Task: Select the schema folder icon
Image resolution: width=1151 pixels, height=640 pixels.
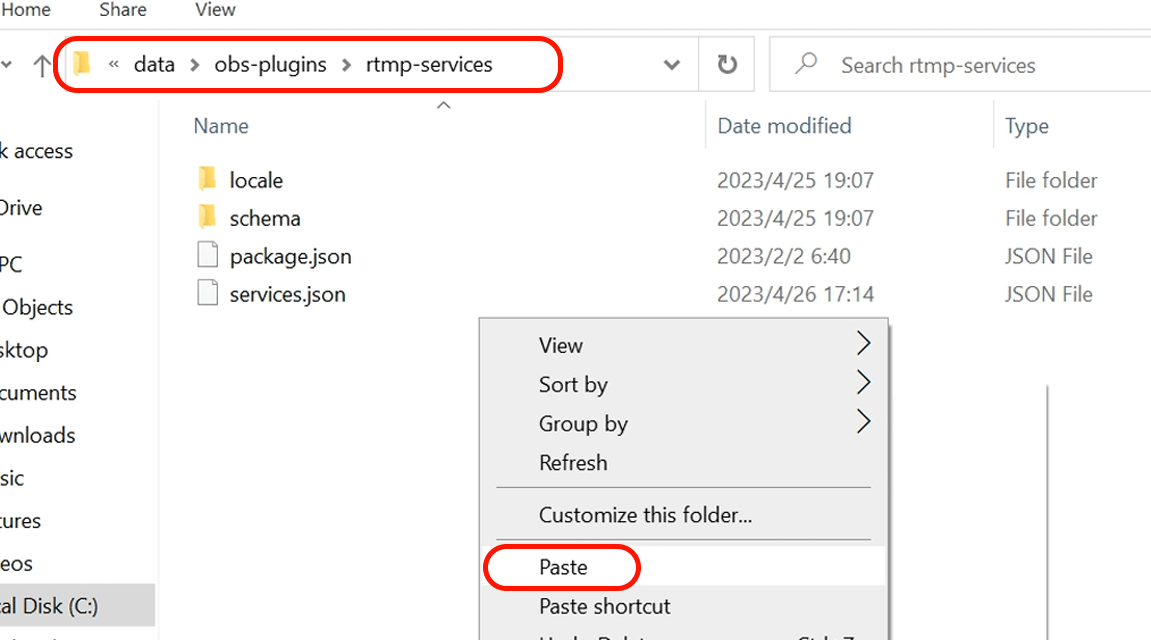Action: pos(207,218)
